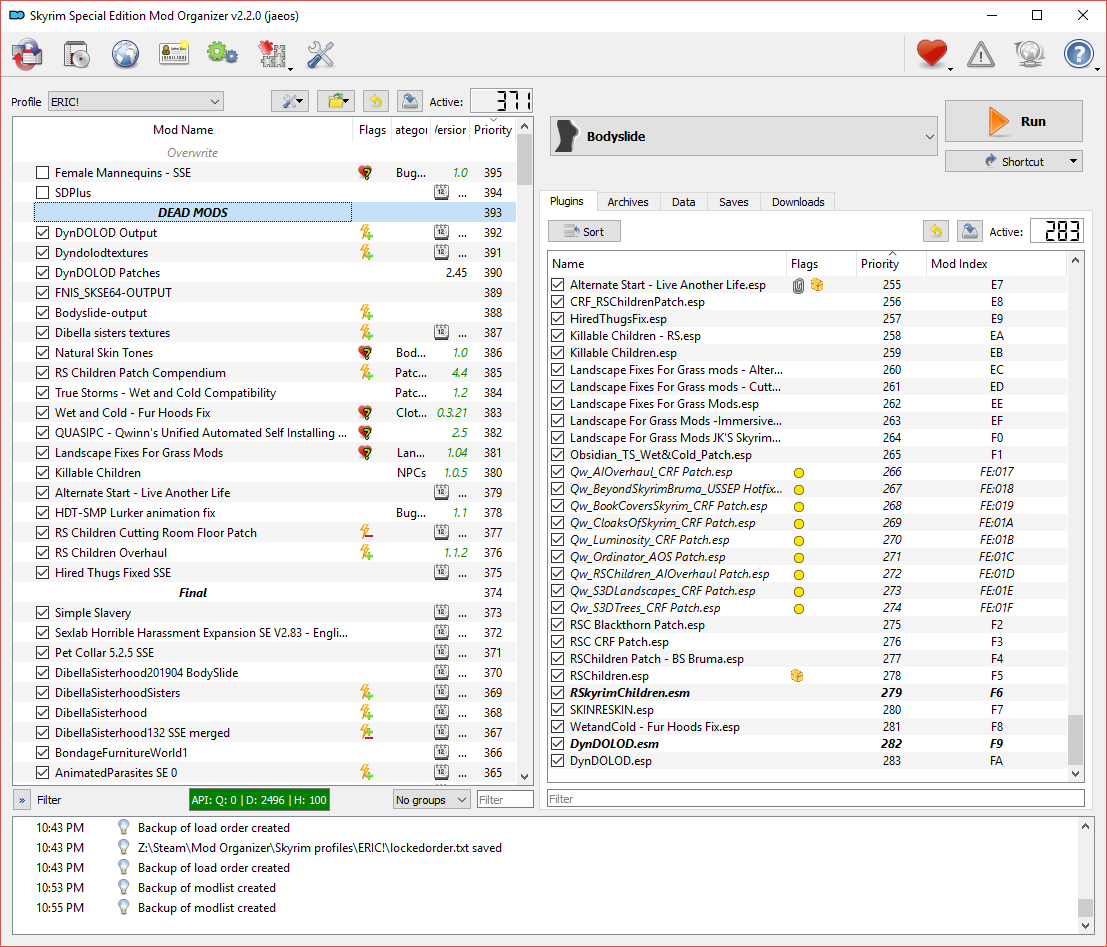Click notes icon in SDPlus row
The image size is (1107, 947).
tap(441, 192)
